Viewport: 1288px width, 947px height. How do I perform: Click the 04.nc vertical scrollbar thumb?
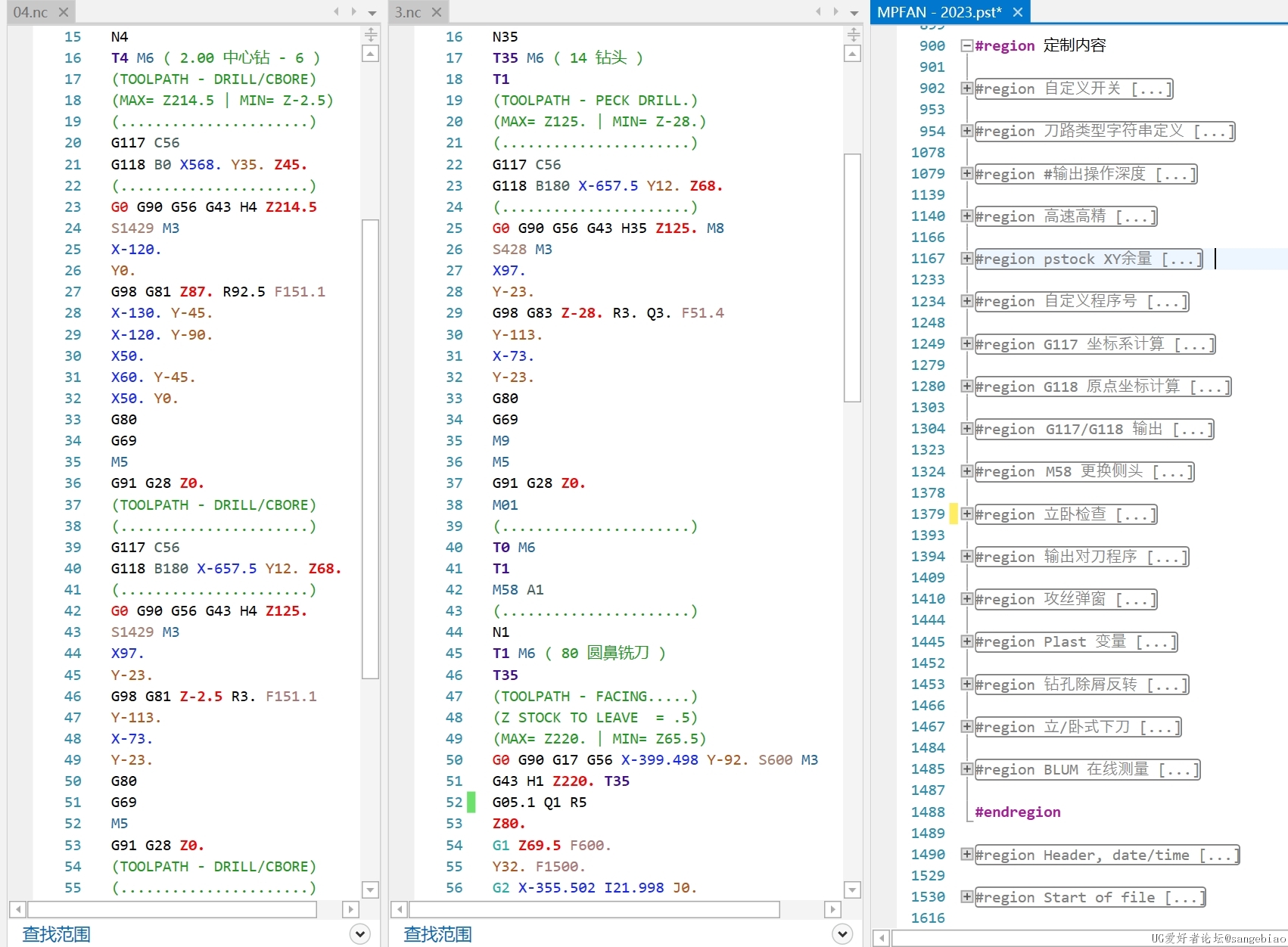pyautogui.click(x=371, y=449)
